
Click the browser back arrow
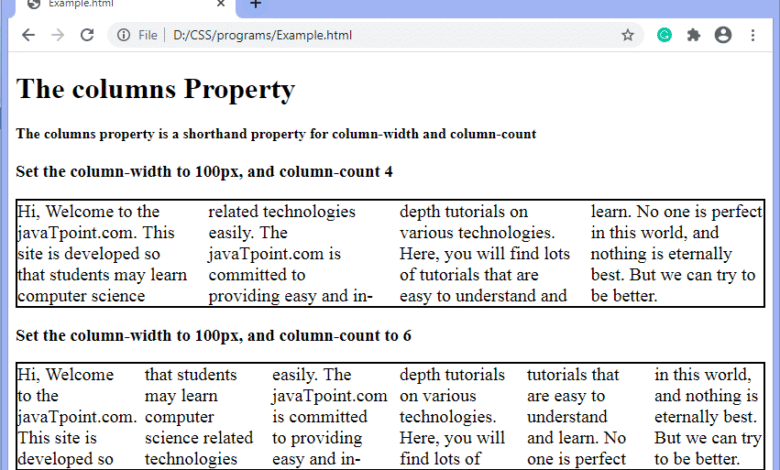click(28, 35)
